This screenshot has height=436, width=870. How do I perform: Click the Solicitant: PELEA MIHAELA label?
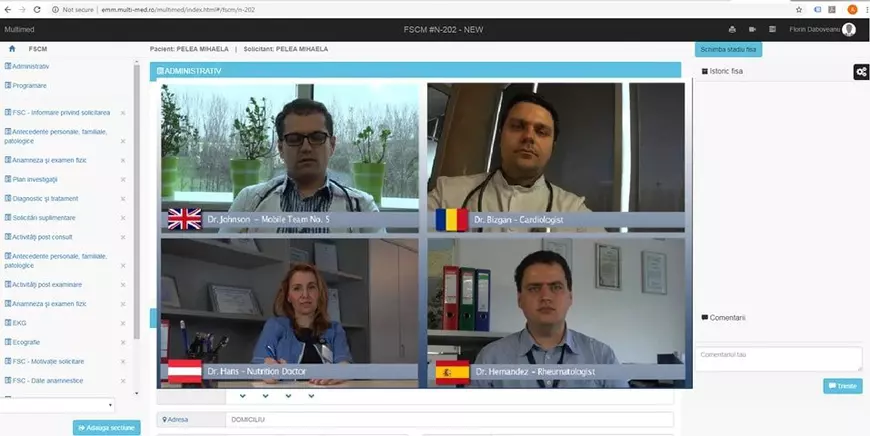(x=286, y=49)
